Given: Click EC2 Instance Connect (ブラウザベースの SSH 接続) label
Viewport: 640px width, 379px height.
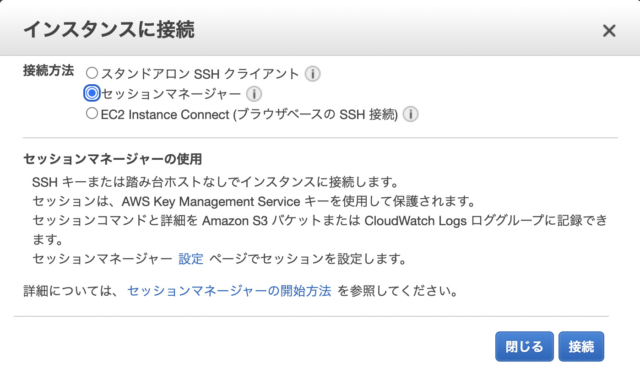Looking at the screenshot, I should tap(249, 114).
